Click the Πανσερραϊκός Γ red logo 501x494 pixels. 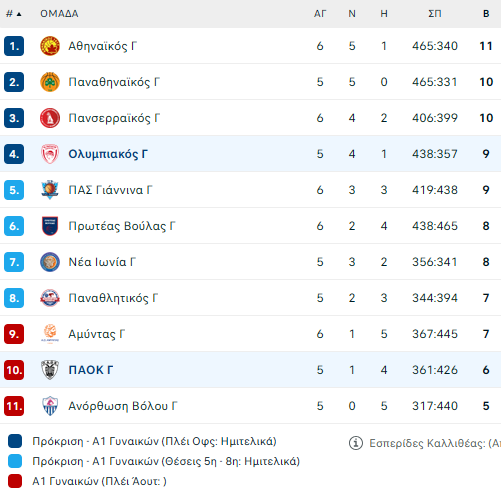pyautogui.click(x=50, y=118)
